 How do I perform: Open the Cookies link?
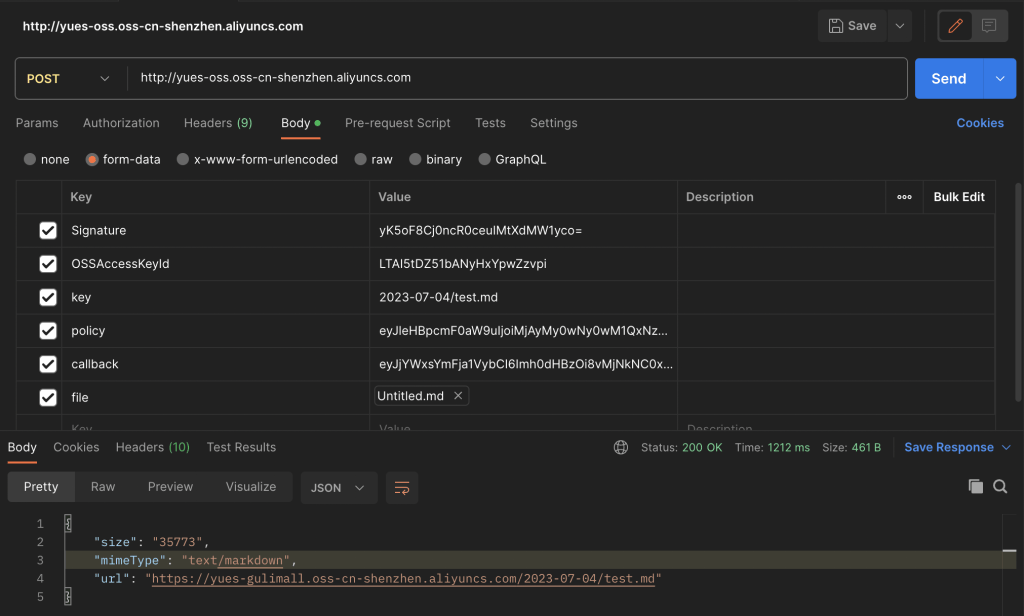coord(979,123)
